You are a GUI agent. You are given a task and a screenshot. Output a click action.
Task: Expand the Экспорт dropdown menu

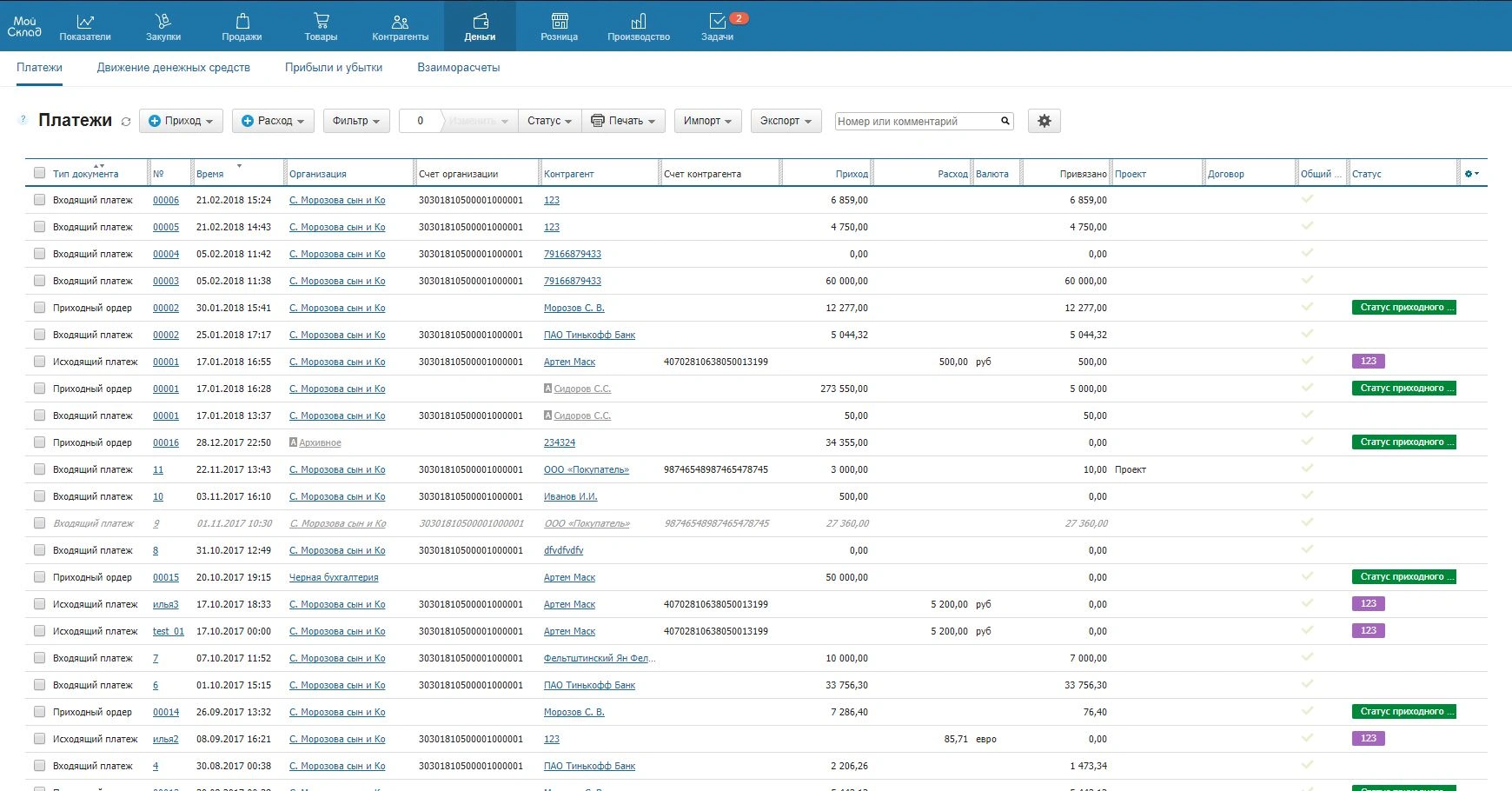[785, 121]
